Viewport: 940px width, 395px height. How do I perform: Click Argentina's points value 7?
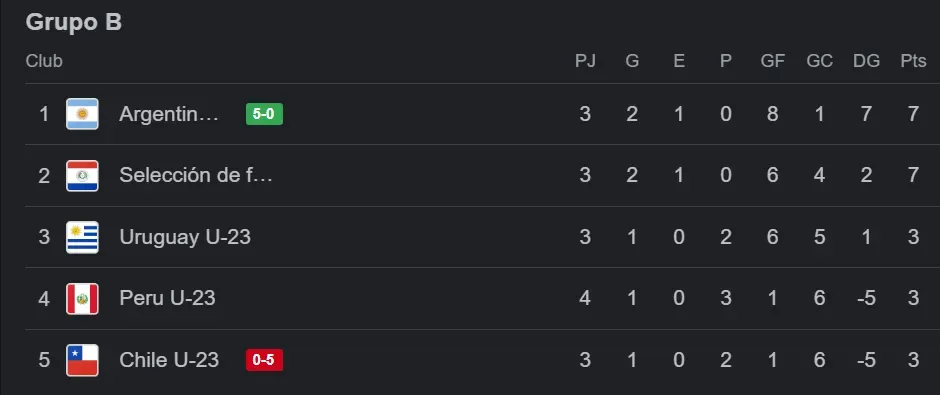pos(913,114)
